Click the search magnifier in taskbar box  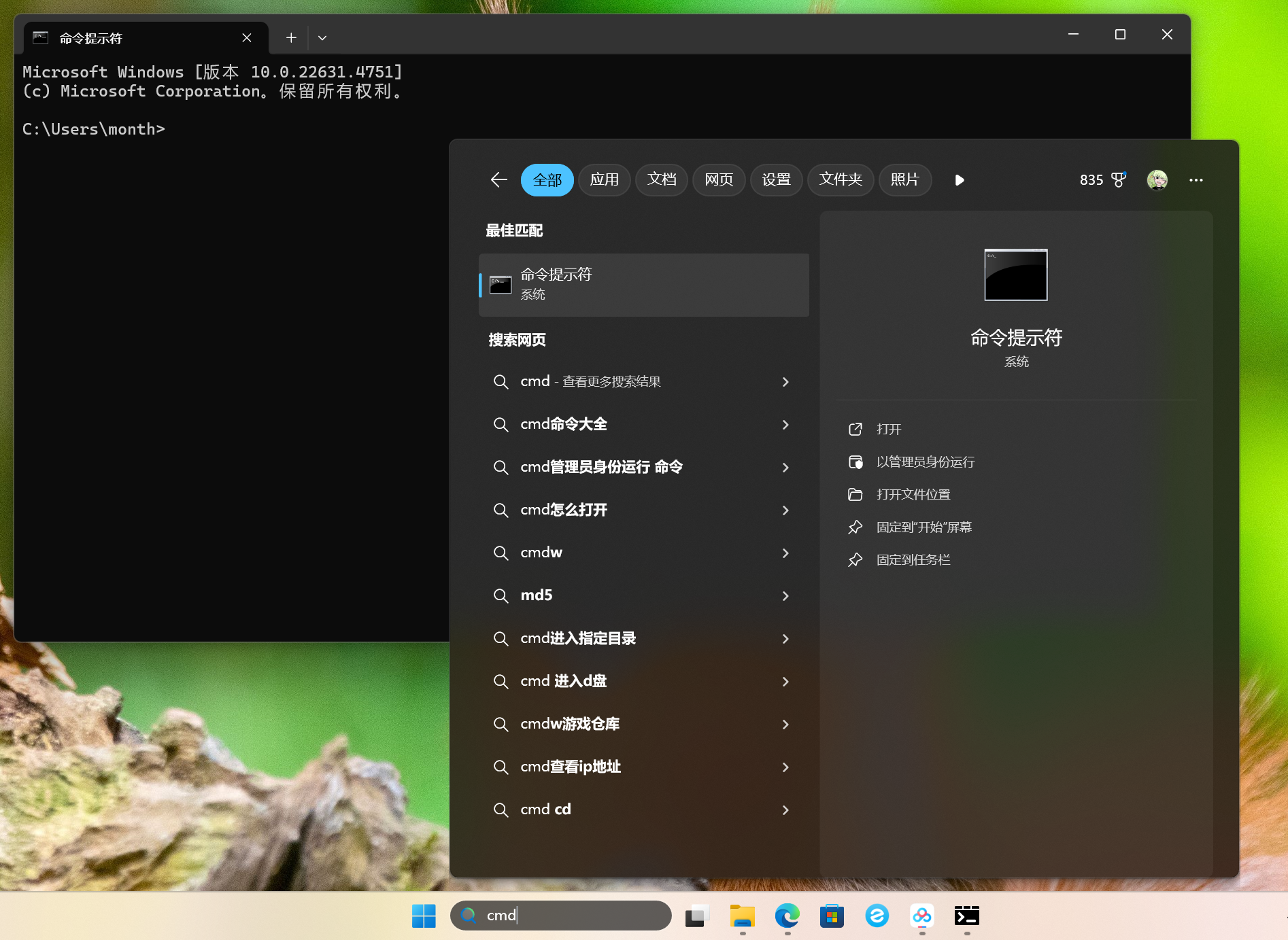(469, 916)
